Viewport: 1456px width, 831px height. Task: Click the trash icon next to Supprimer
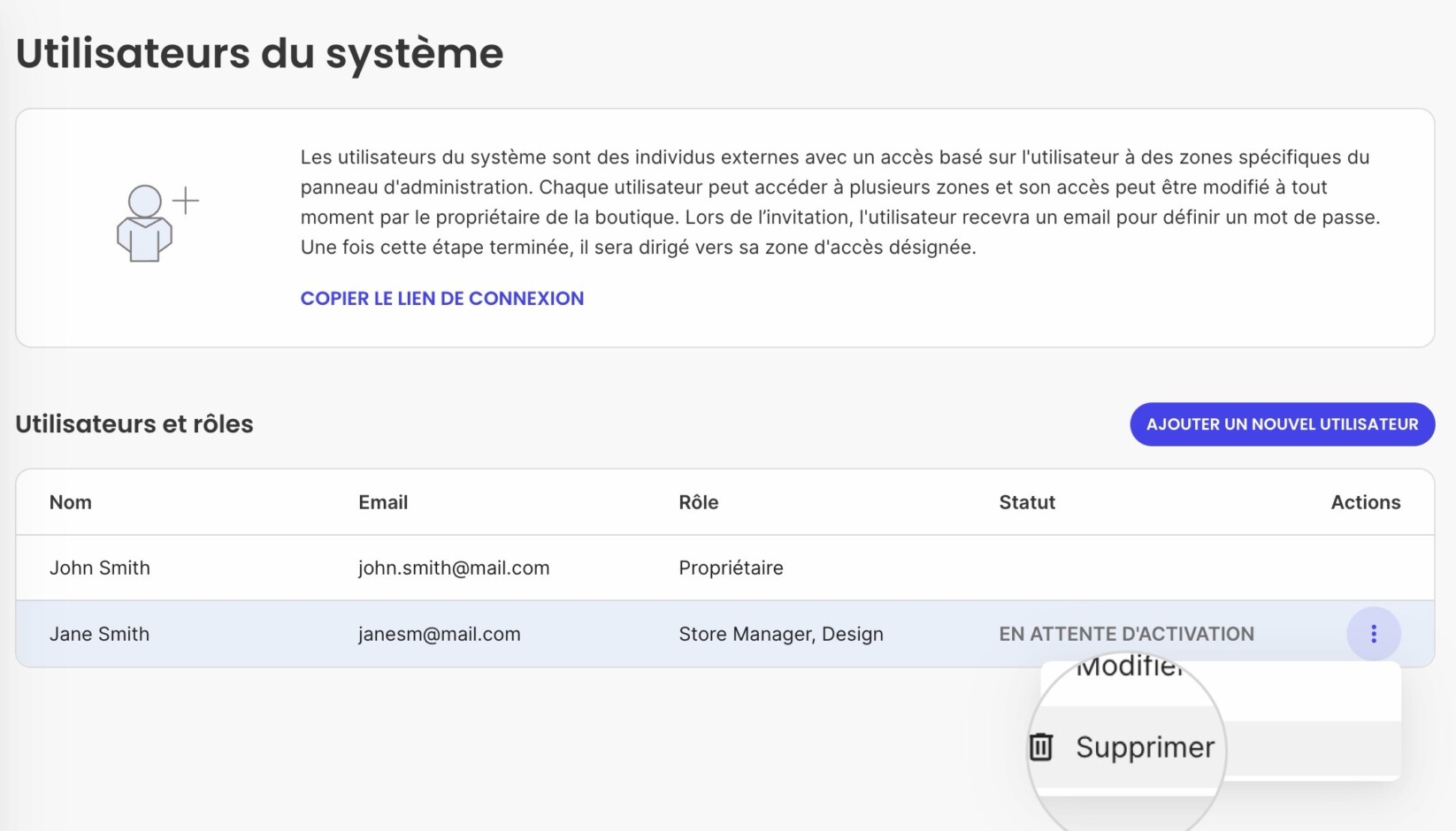1041,747
